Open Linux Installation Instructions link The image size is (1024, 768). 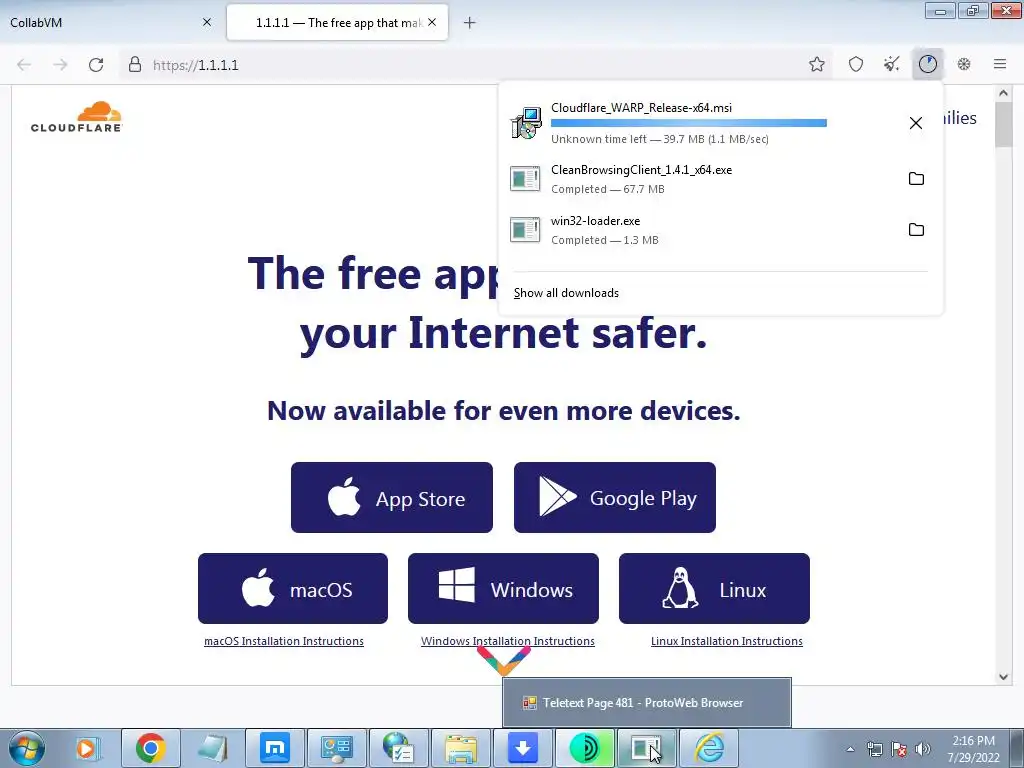727,641
